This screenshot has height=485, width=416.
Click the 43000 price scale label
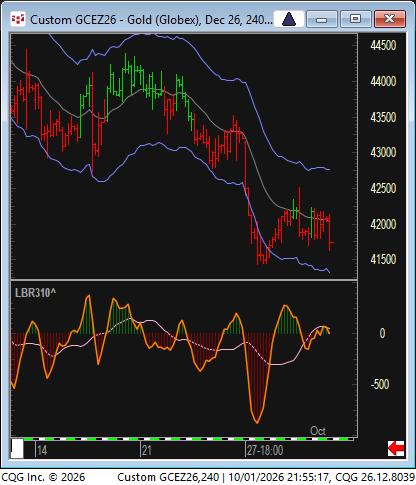[x=383, y=153]
